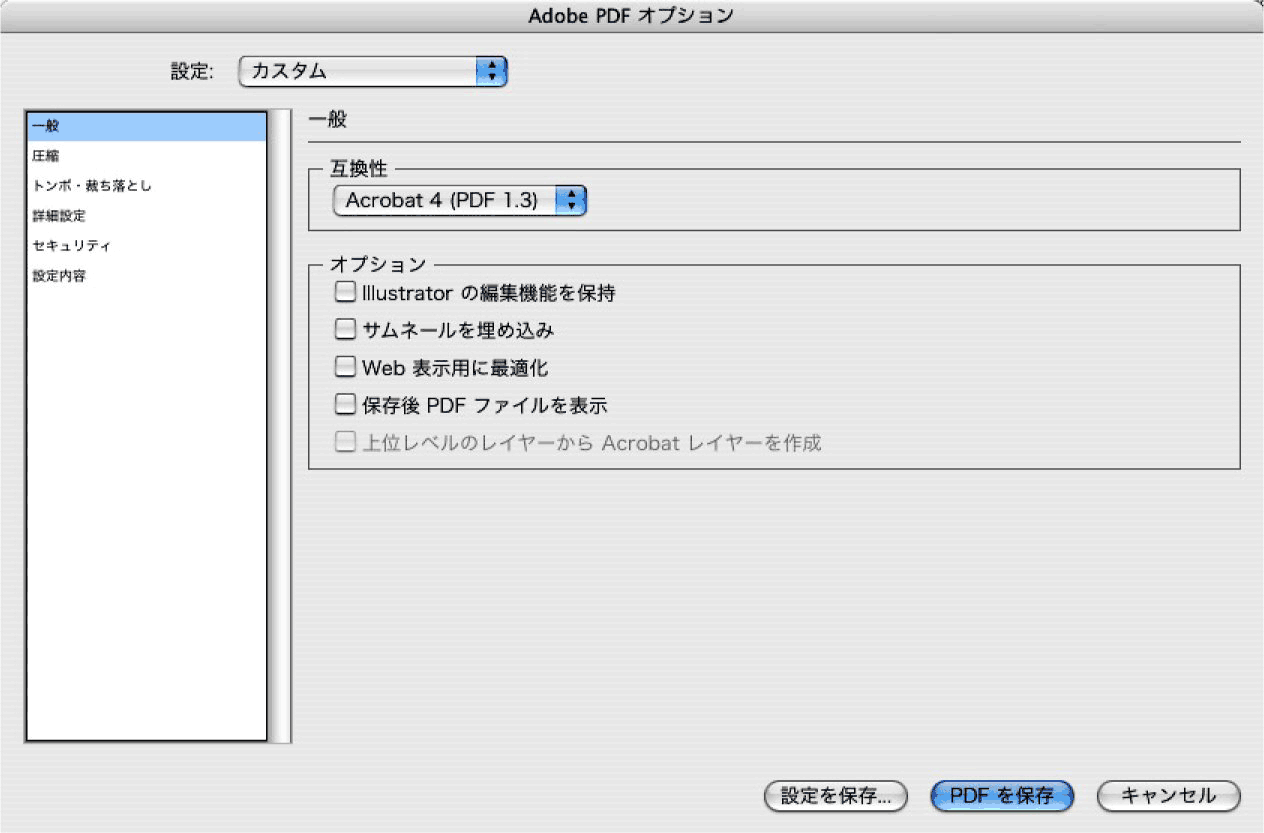Check サムネールを埋め込み option
The width and height of the screenshot is (1264, 833).
(x=345, y=328)
